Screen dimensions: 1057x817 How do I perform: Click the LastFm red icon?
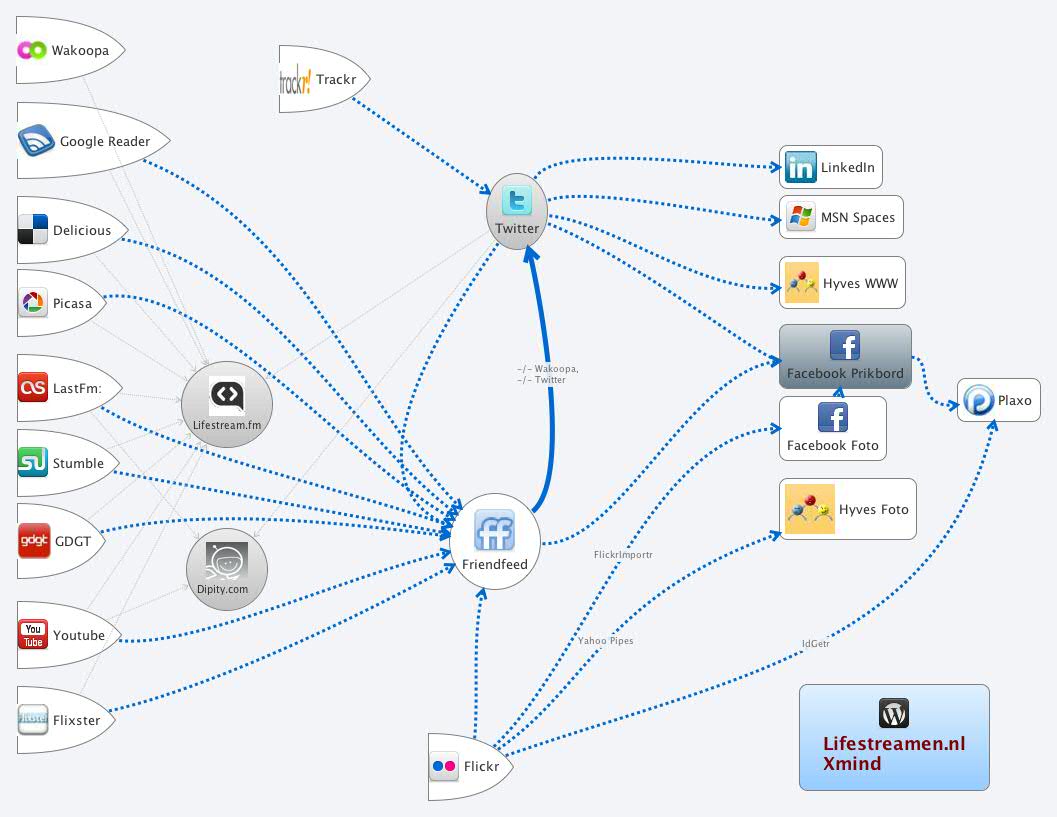(x=33, y=388)
